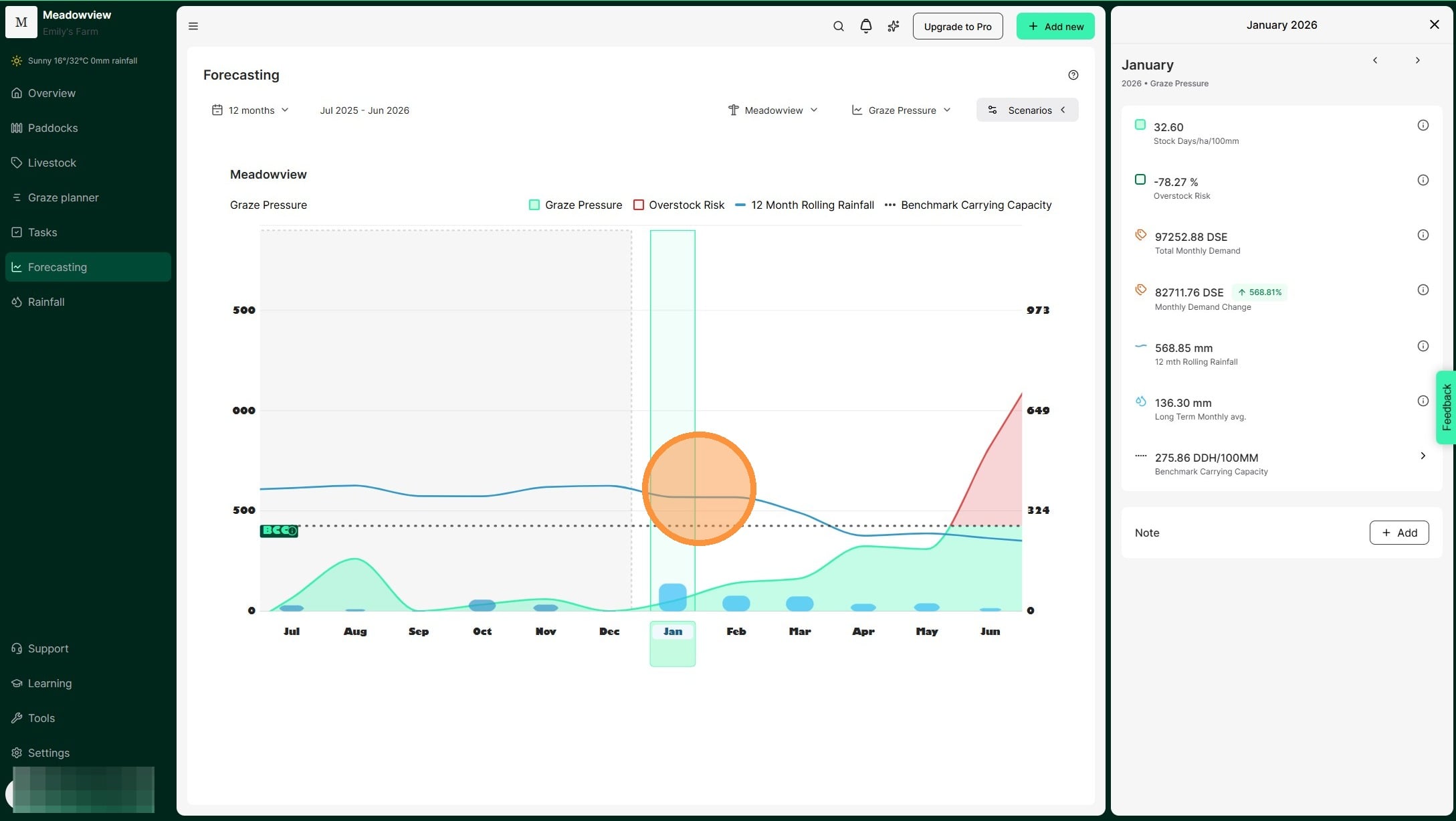
Task: Open the Graze Pressure metric dropdown
Action: [x=901, y=110]
